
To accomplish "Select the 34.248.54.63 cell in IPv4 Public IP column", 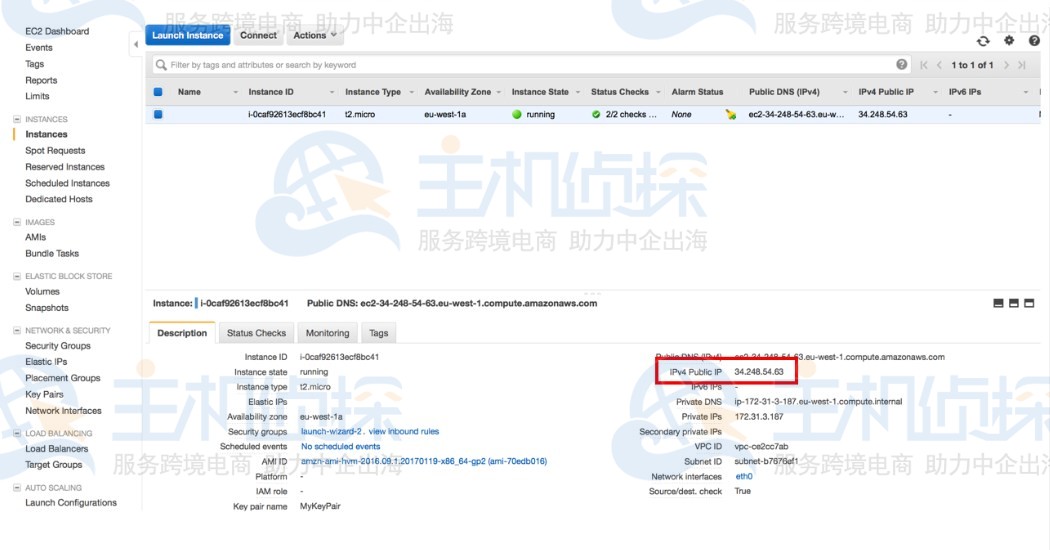I will pyautogui.click(x=883, y=115).
